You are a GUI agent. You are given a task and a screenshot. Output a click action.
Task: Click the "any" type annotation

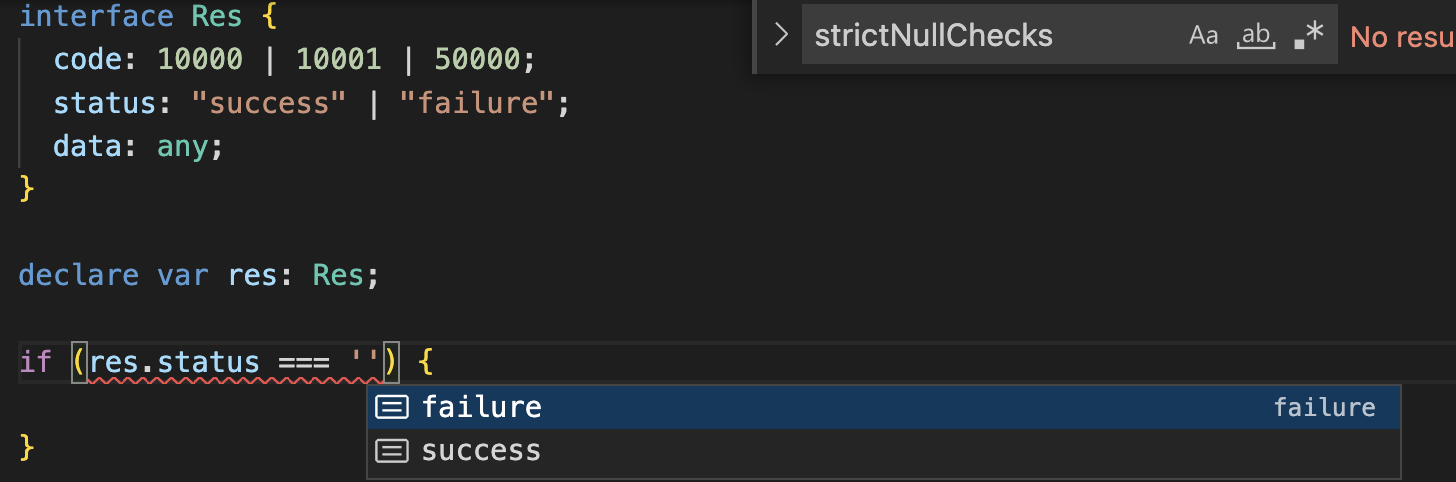coord(183,146)
